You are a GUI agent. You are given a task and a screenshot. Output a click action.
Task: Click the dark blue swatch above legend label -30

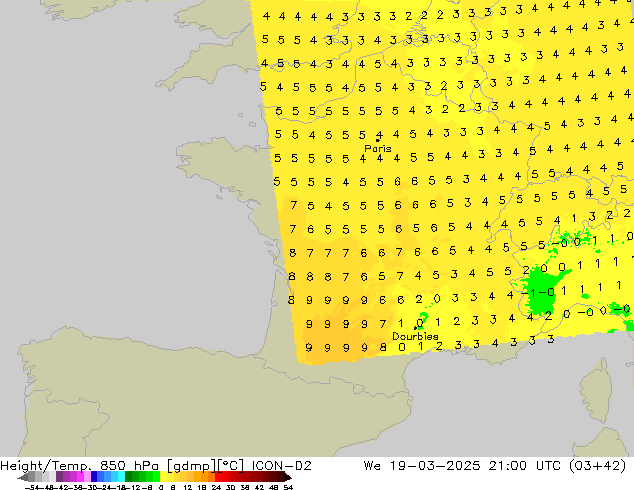[x=94, y=476]
